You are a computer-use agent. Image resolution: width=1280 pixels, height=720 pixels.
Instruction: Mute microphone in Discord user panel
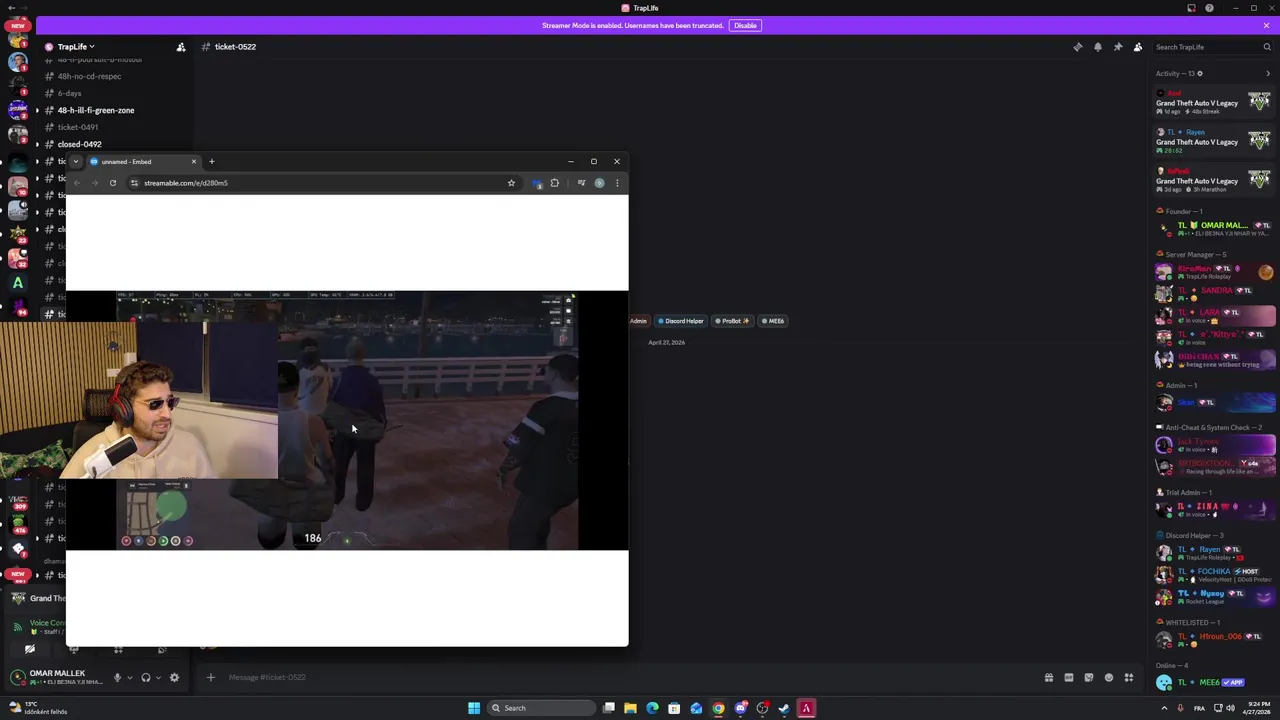click(x=117, y=678)
